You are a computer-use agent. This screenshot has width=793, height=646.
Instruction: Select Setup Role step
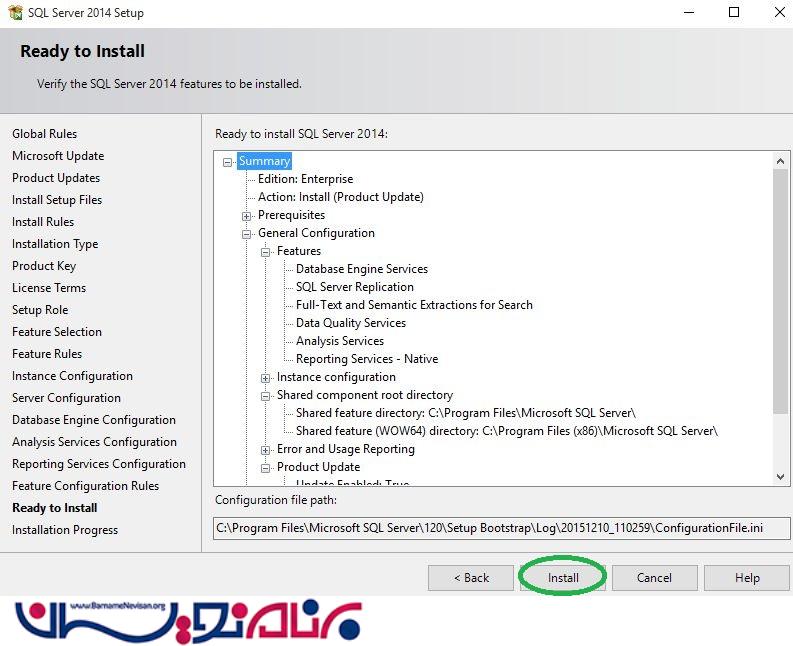tap(40, 310)
